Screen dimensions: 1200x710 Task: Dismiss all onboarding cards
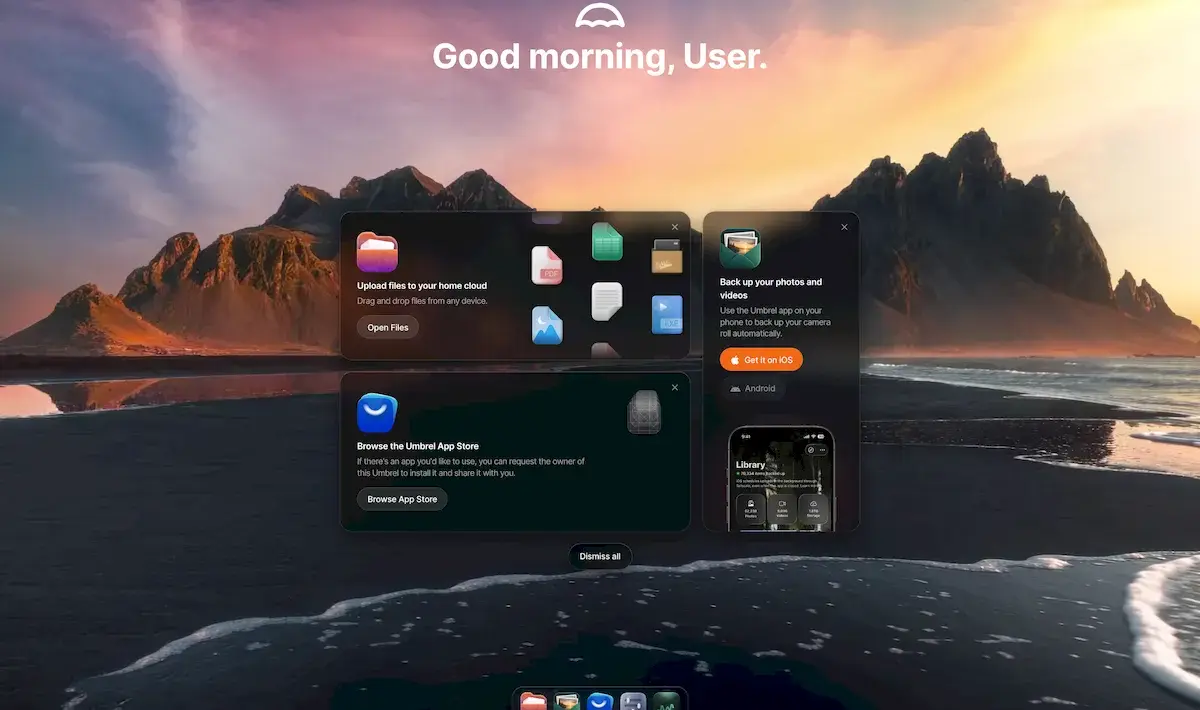(x=600, y=556)
